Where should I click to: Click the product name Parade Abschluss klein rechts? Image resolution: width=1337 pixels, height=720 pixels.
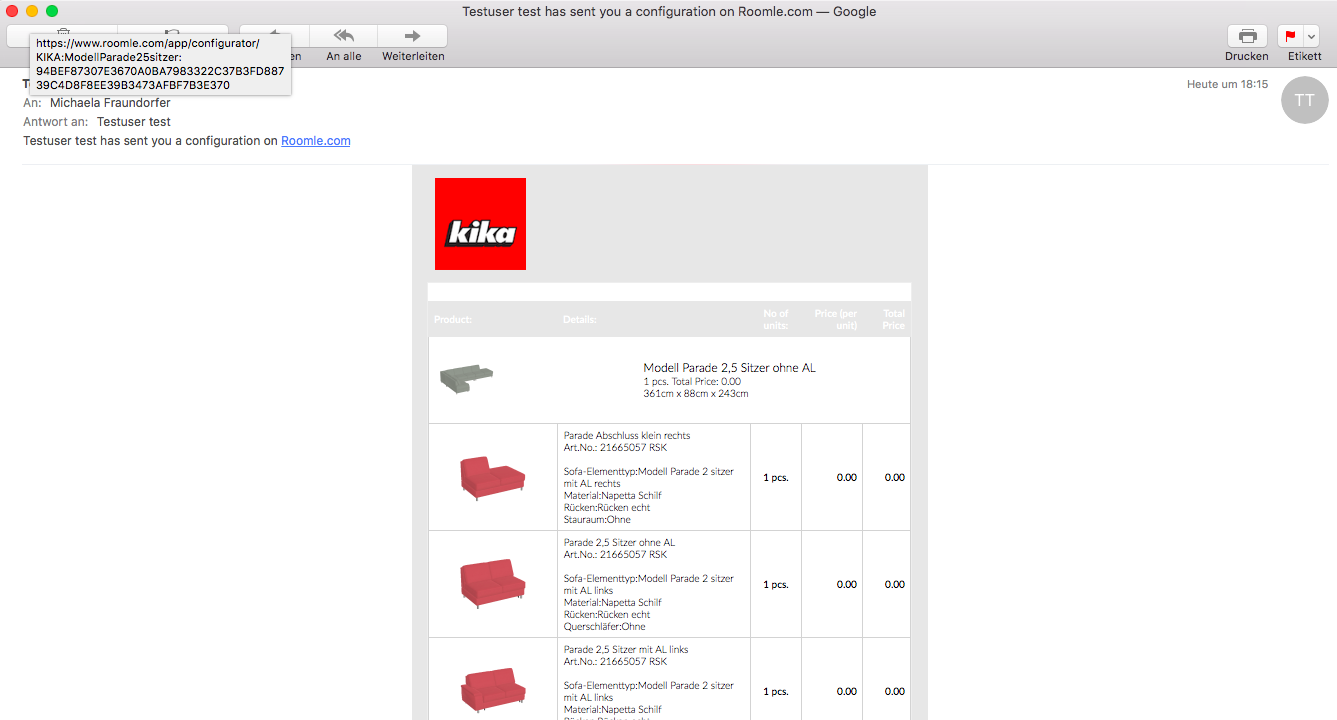pos(627,435)
